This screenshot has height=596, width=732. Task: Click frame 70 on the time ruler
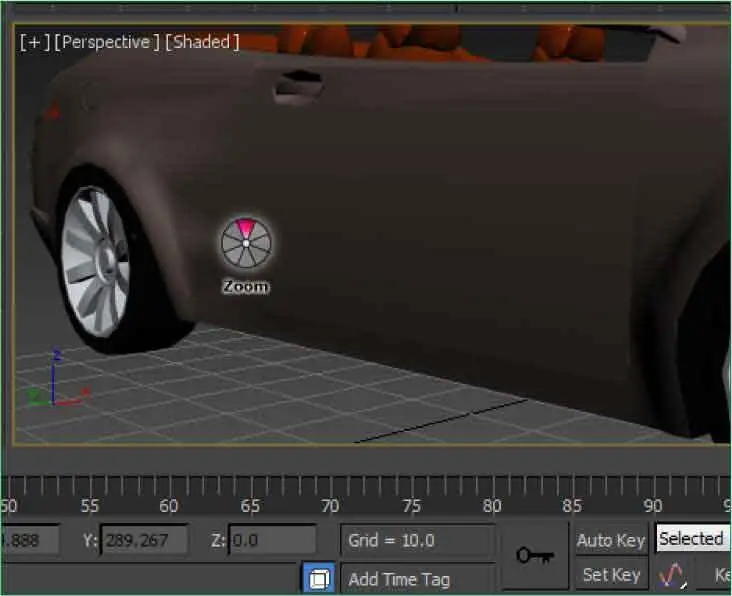(x=330, y=489)
